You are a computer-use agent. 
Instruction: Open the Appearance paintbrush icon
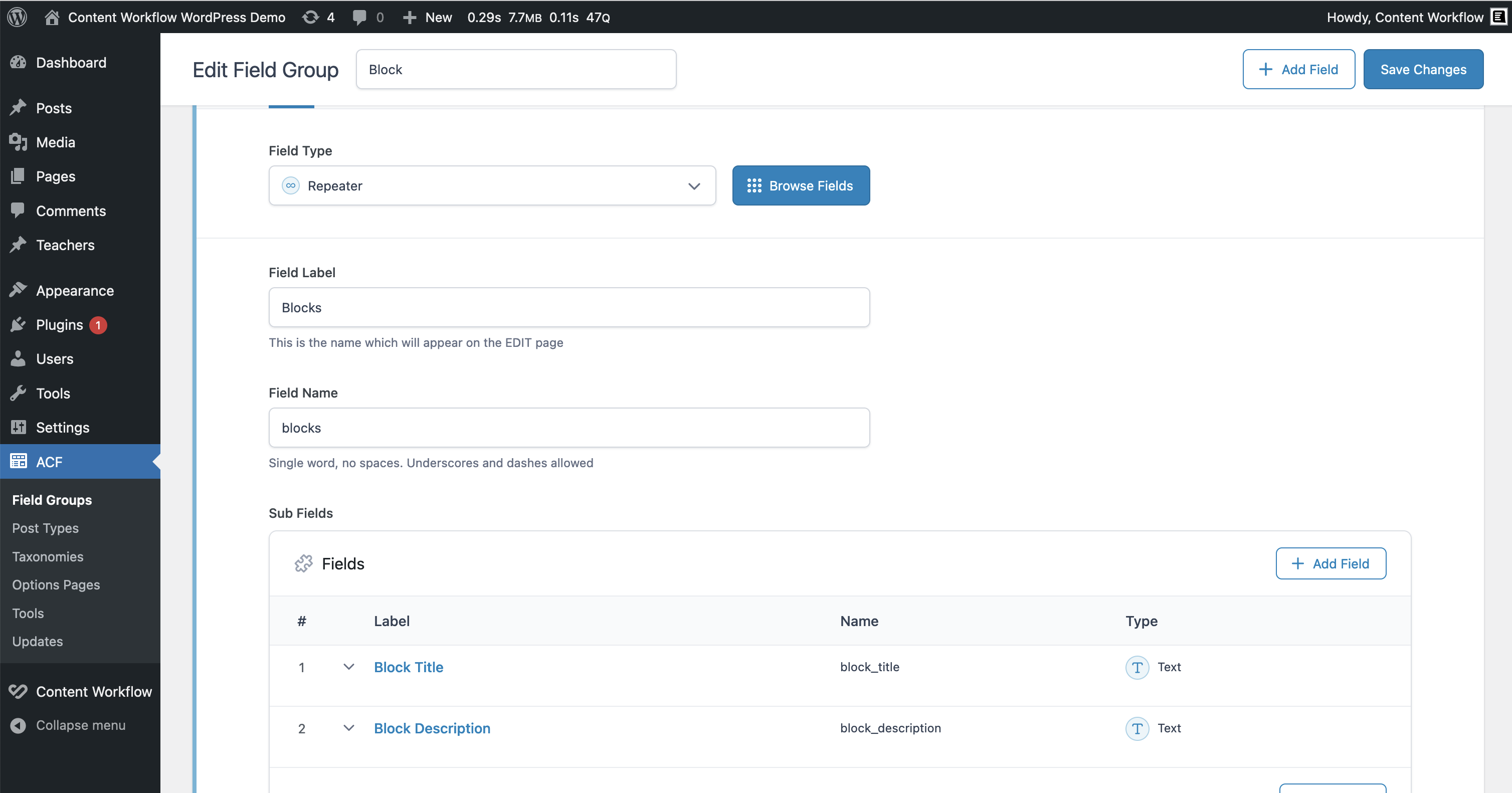[18, 289]
